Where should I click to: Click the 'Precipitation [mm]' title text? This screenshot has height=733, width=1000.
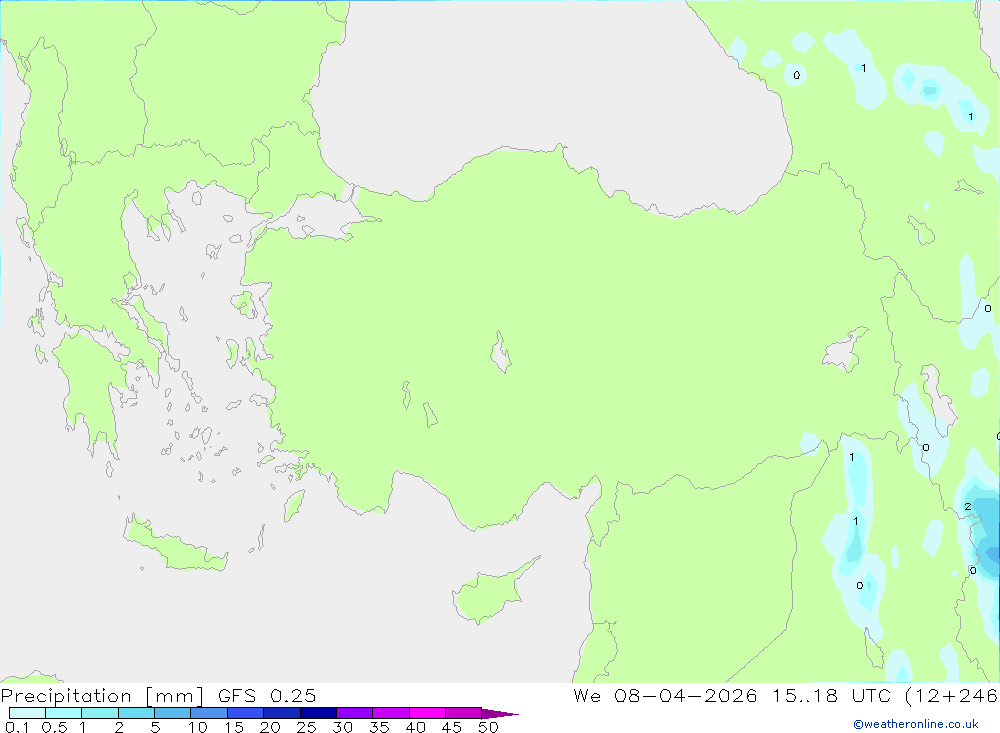(x=102, y=696)
